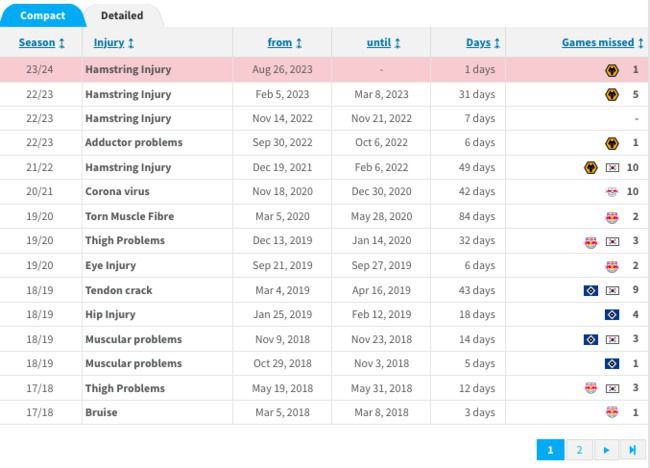This screenshot has width=650, height=468.
Task: Sort the table by Season column
Action: tap(42, 43)
